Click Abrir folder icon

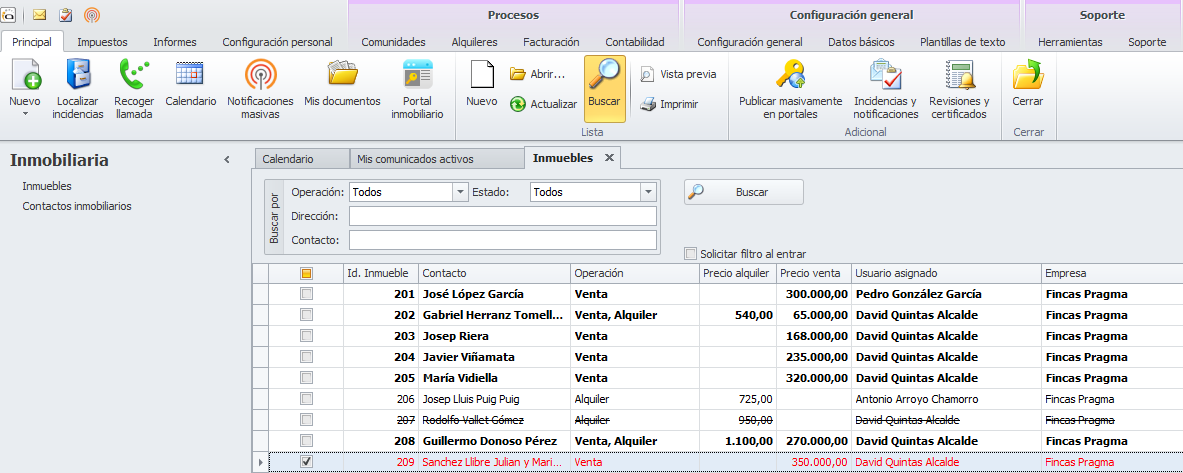pos(518,74)
